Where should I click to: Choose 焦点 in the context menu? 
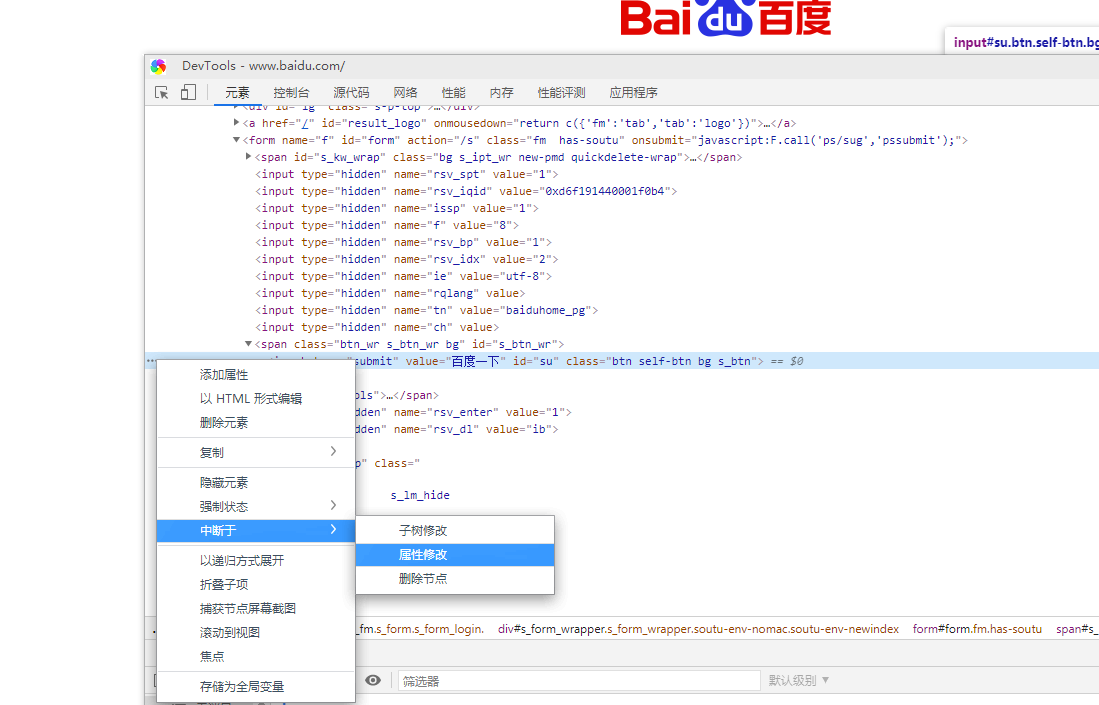256,656
